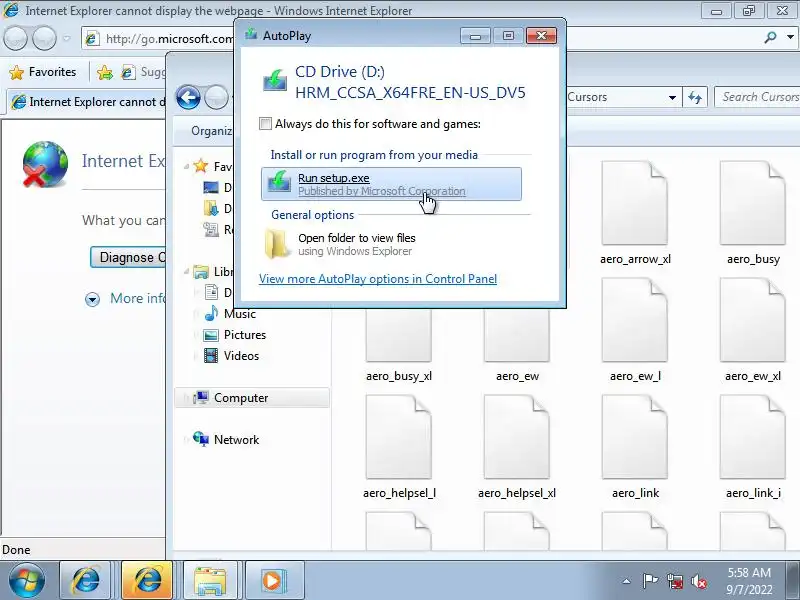This screenshot has height=600, width=800.
Task: Click the Explorer Forward arrow button
Action: (x=216, y=97)
